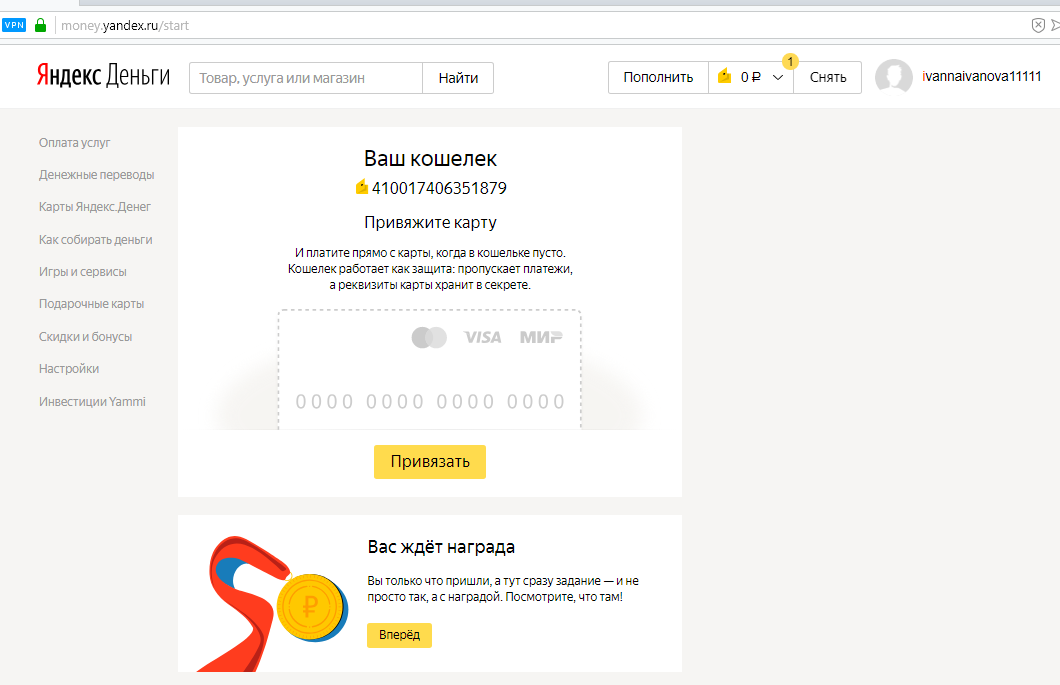Image resolution: width=1060 pixels, height=685 pixels.
Task: Focus the Товар, услуга или магазин search field
Action: (306, 77)
